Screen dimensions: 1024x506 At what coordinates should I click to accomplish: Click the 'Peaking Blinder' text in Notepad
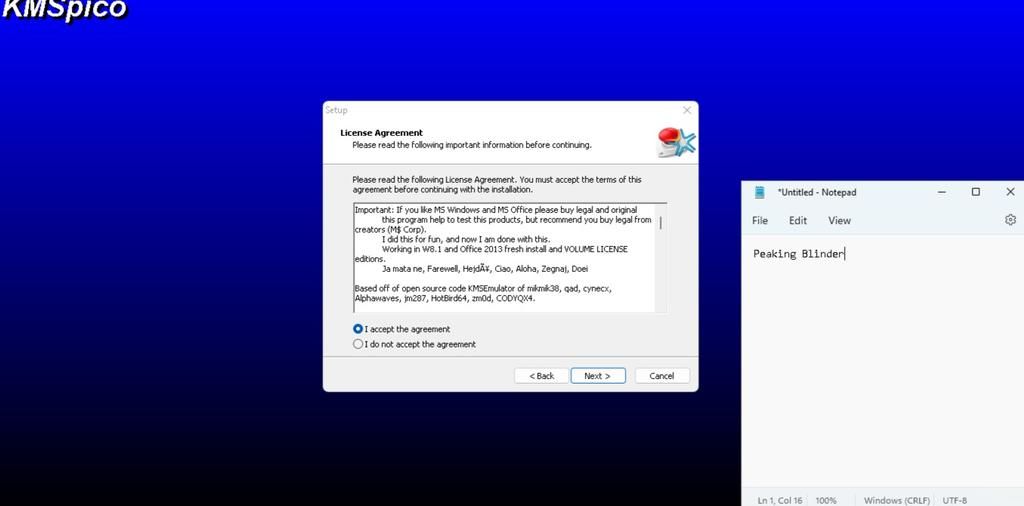(798, 254)
